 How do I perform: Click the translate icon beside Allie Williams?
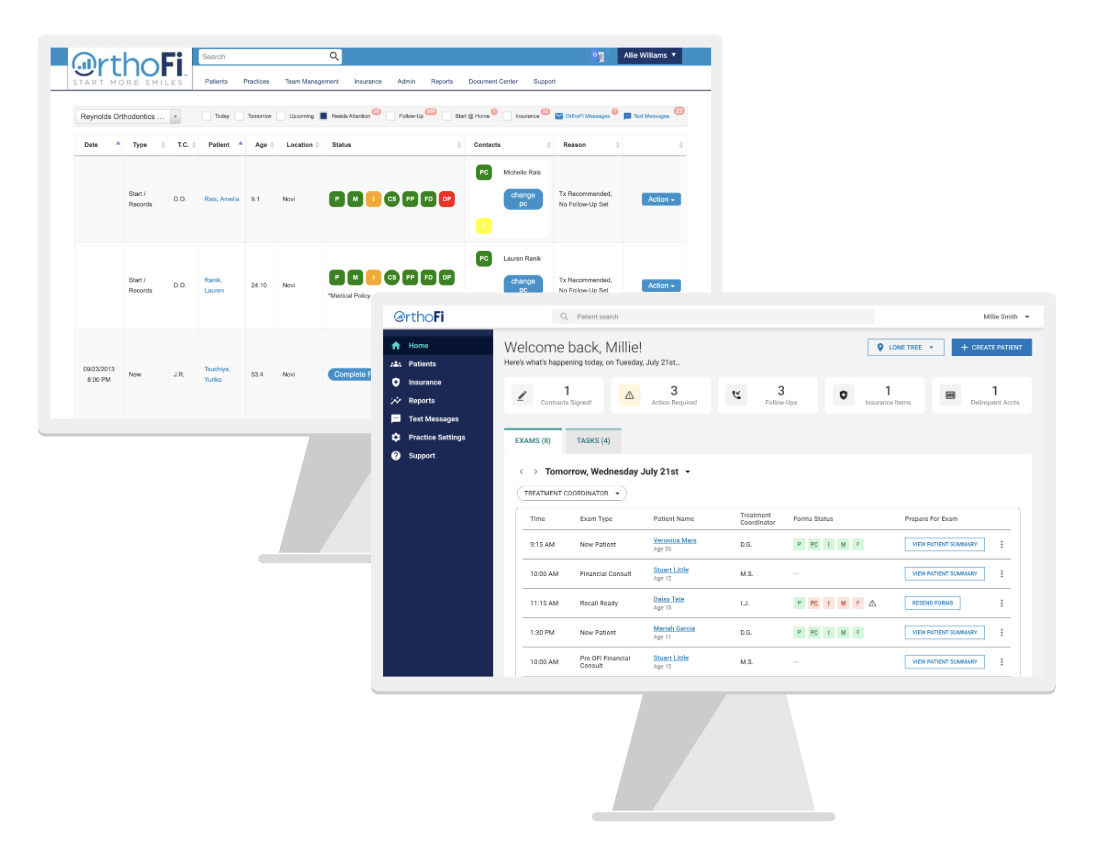tap(597, 56)
